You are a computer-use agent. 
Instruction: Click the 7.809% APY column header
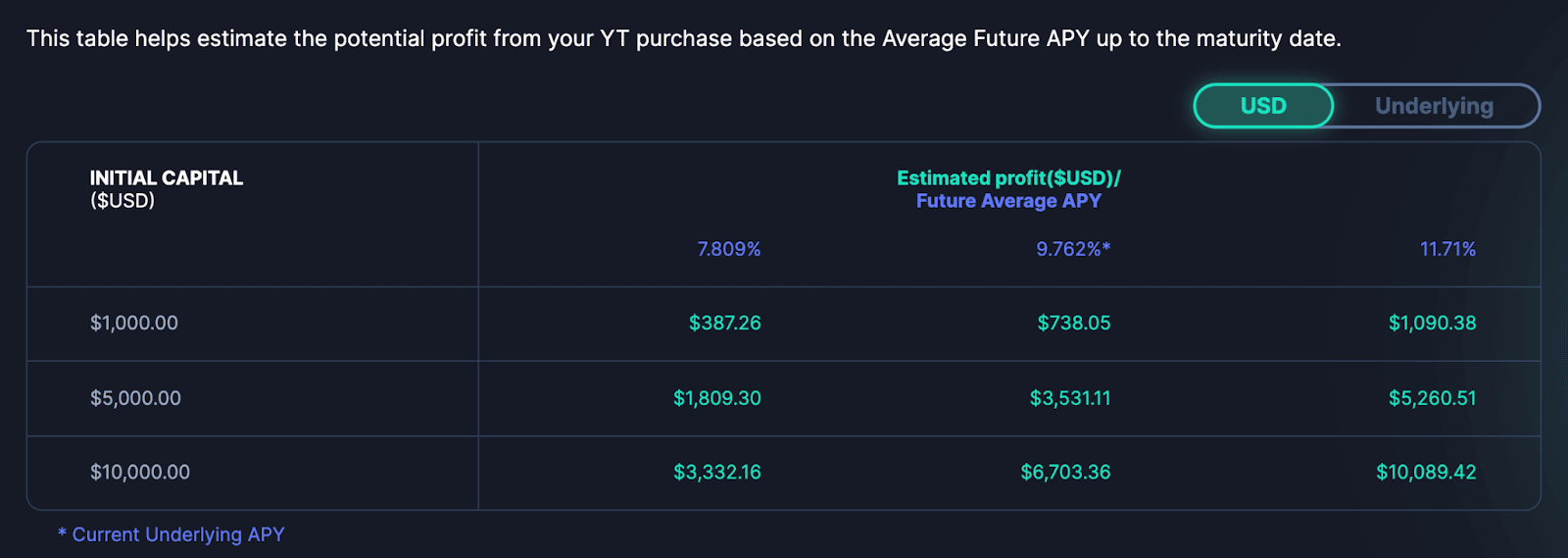(729, 249)
